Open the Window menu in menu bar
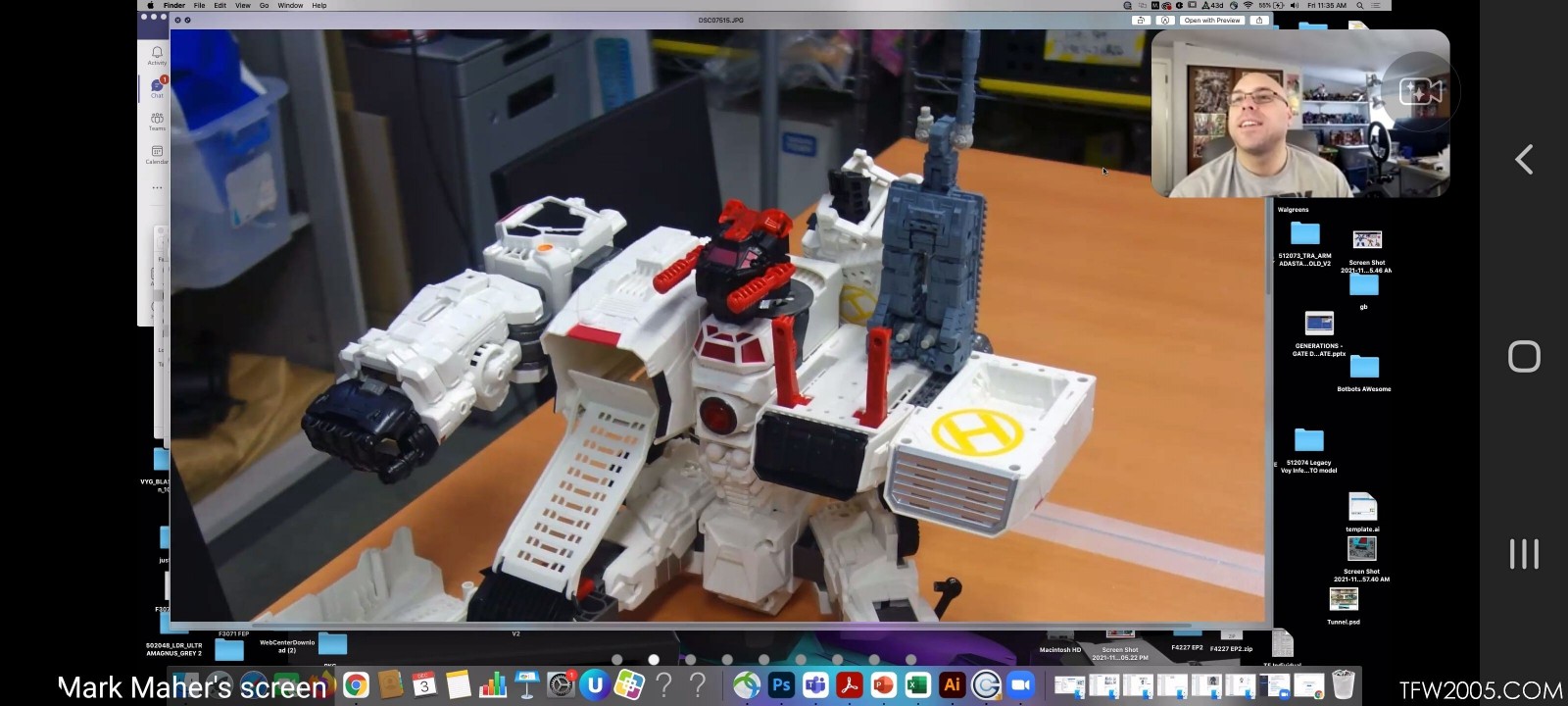 290,5
